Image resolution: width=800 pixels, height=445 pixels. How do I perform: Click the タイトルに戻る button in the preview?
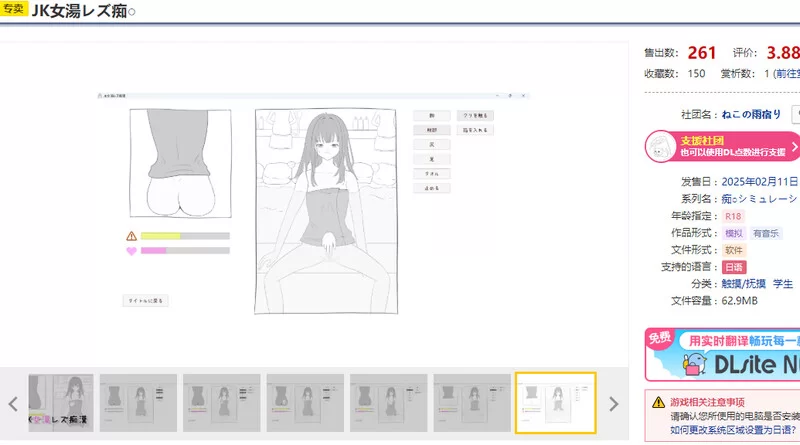pos(145,301)
